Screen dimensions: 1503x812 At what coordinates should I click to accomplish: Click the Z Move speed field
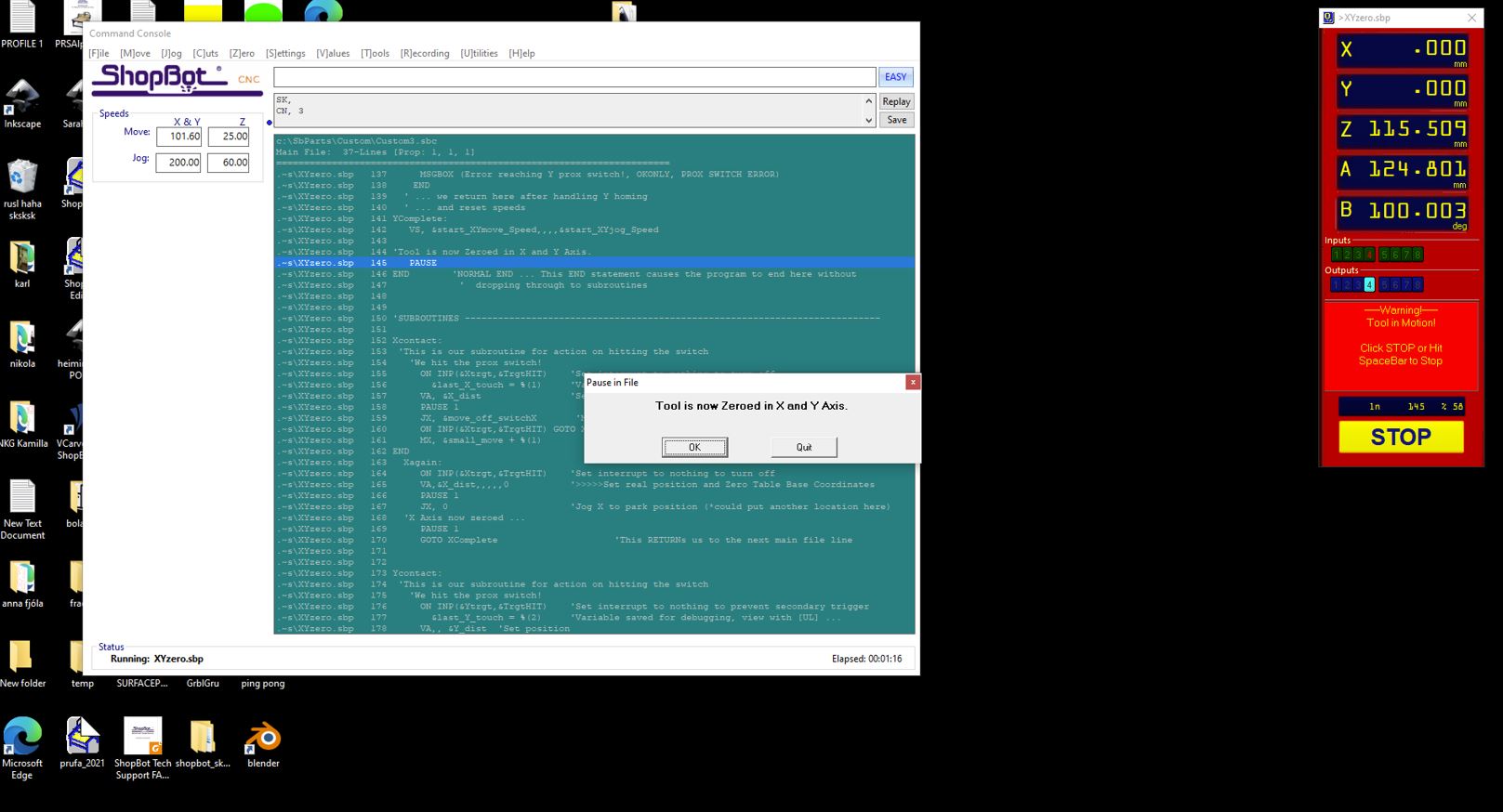pos(229,137)
